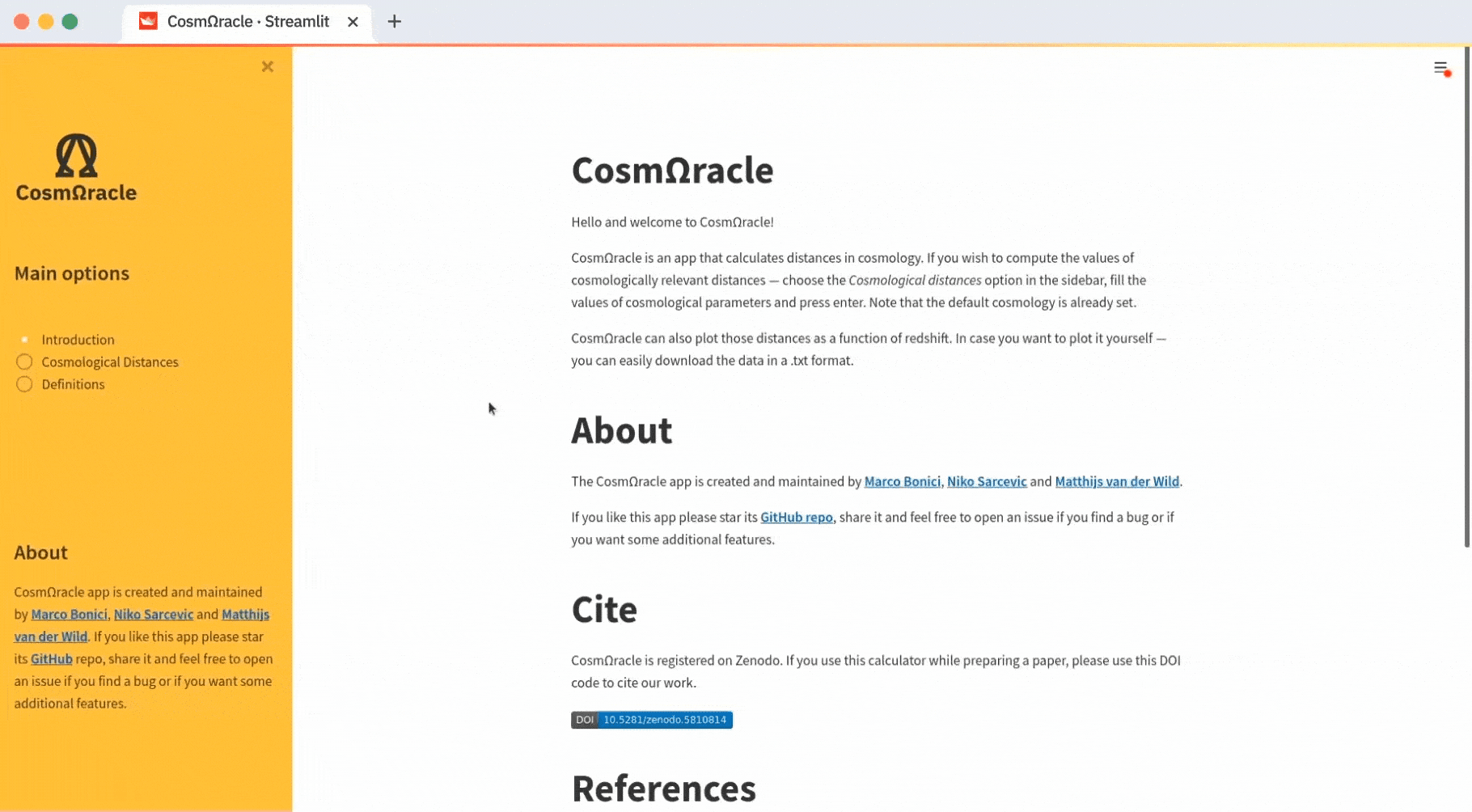1472x812 pixels.
Task: Select the Cosmological Distances radio option
Action: point(25,362)
